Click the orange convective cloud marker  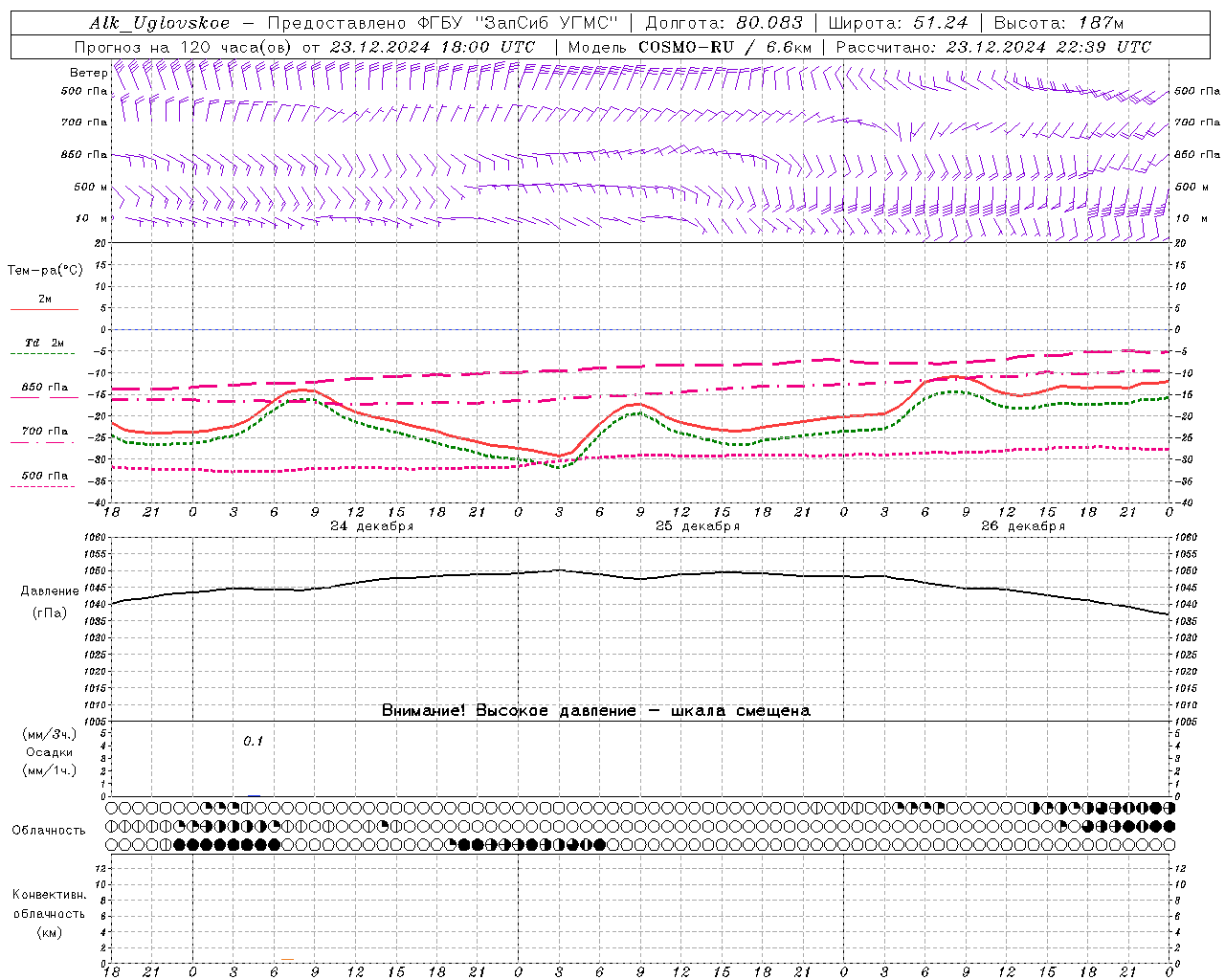click(287, 960)
